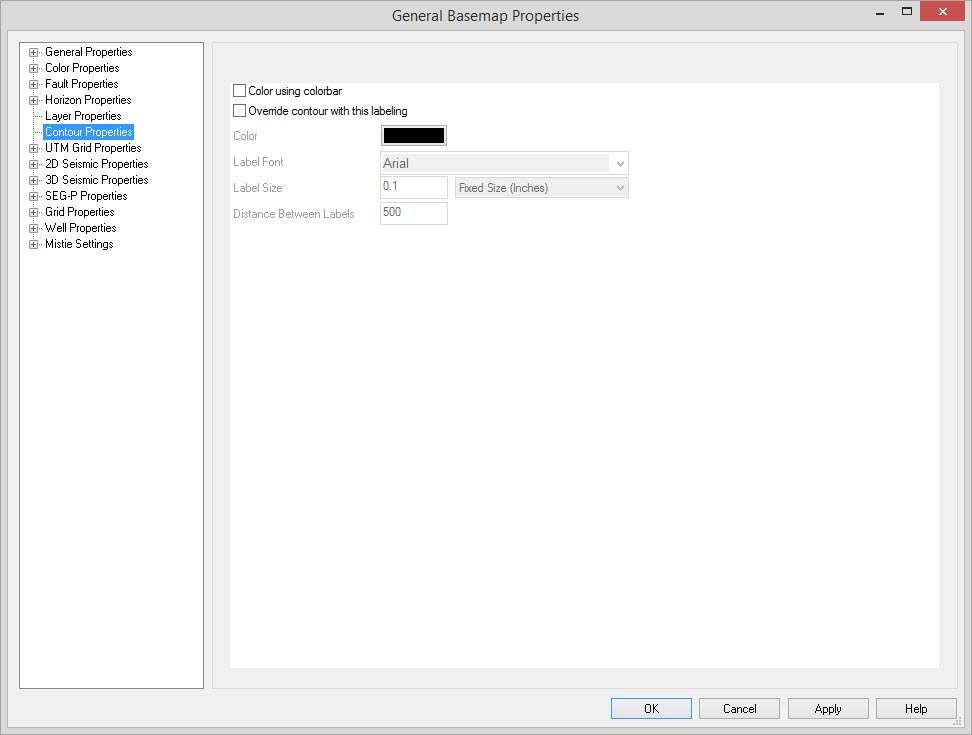Expand the Horizon Properties tree node
972x735 pixels.
tap(34, 100)
